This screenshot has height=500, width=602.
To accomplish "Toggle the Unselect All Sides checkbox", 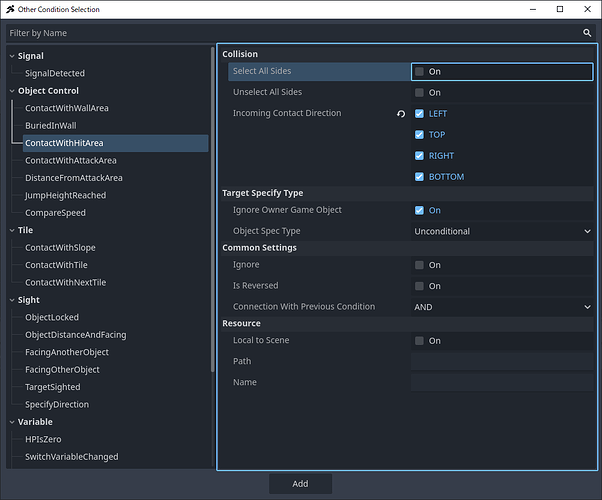I will pyautogui.click(x=420, y=93).
